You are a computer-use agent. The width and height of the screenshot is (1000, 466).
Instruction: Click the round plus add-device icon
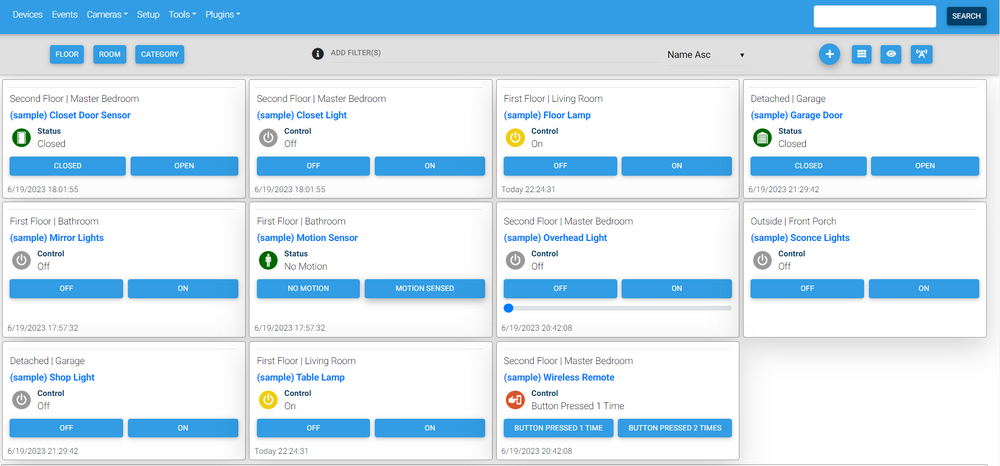(829, 55)
